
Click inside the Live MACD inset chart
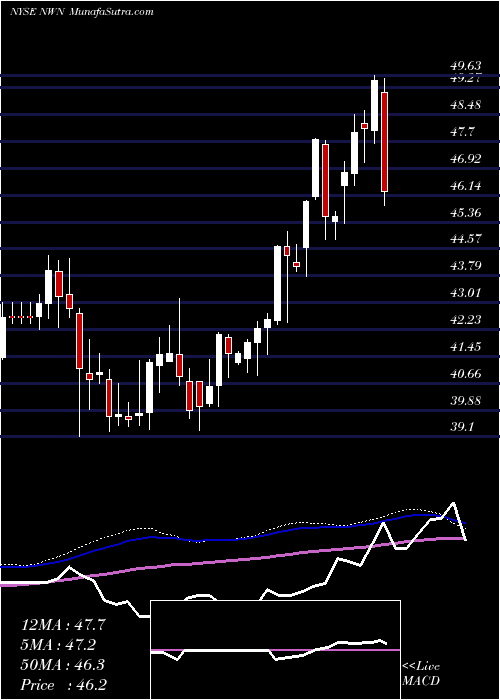(x=276, y=650)
